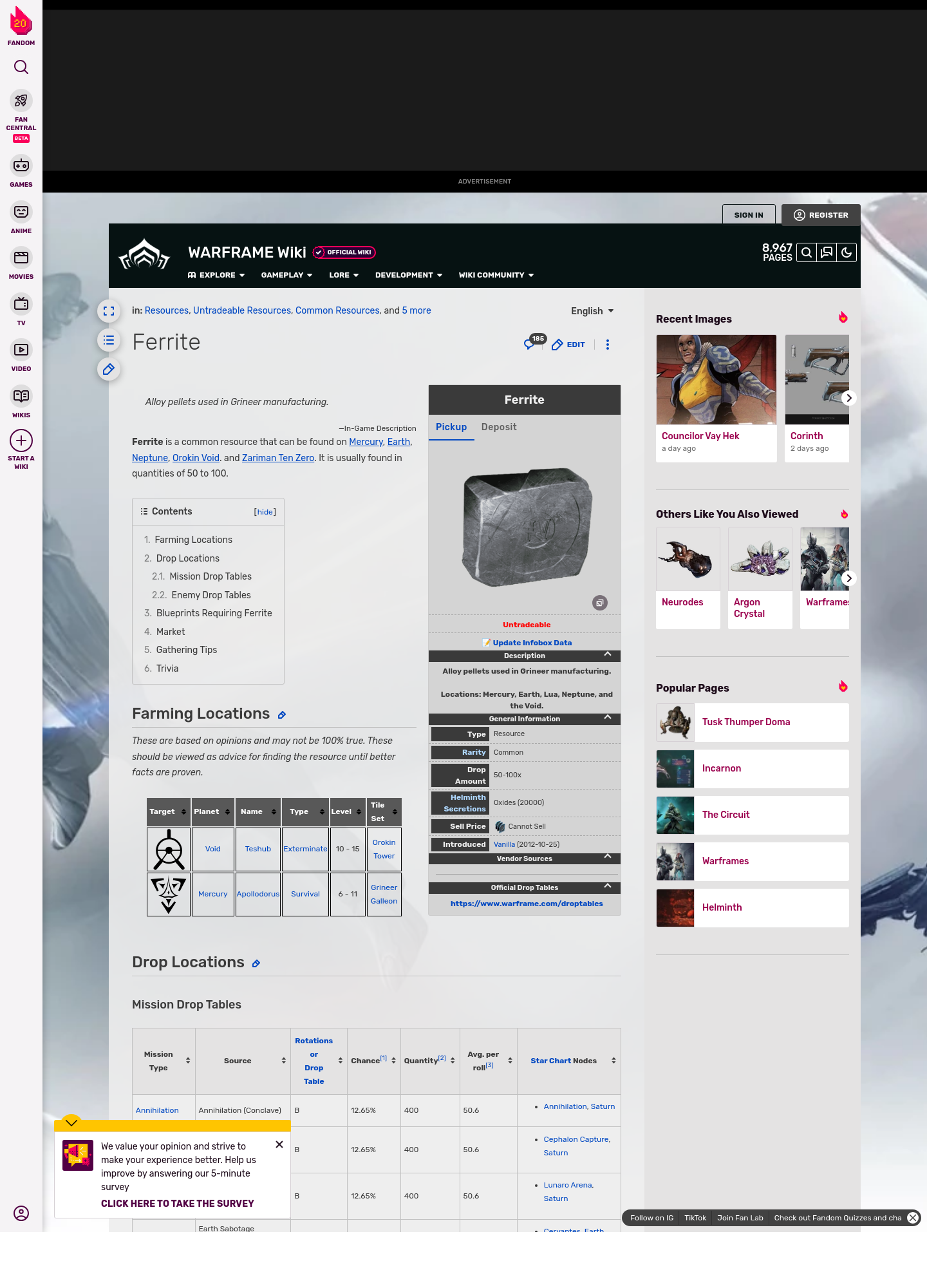
Task: Show next Others Like You Viewed items
Action: coord(849,578)
